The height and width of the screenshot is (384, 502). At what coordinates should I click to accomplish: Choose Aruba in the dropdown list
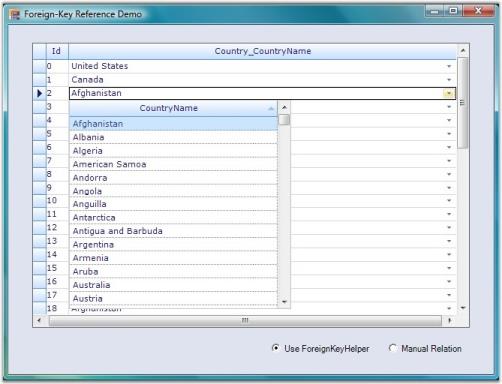coord(173,272)
